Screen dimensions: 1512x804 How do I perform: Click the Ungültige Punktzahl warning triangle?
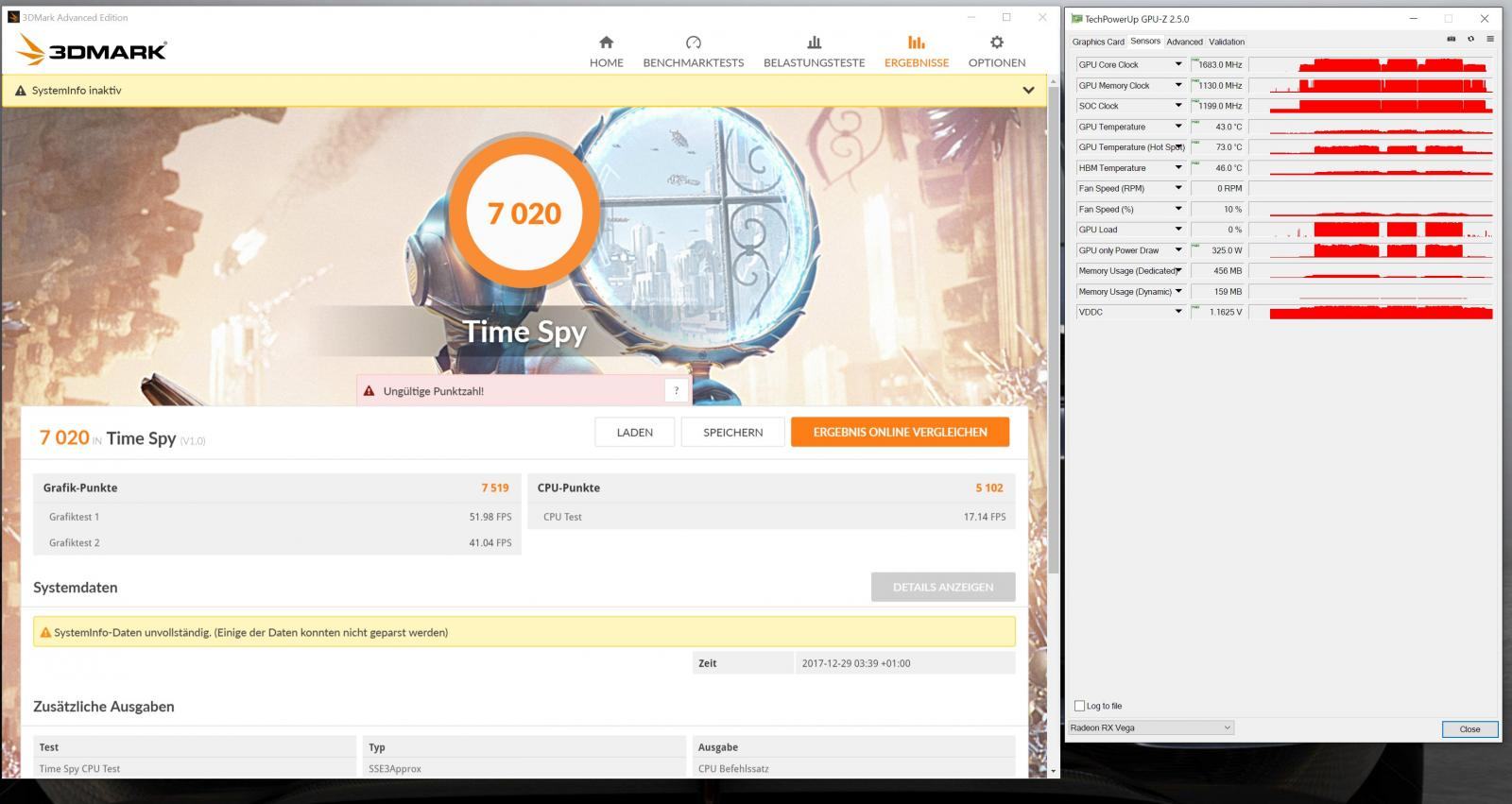coord(369,390)
